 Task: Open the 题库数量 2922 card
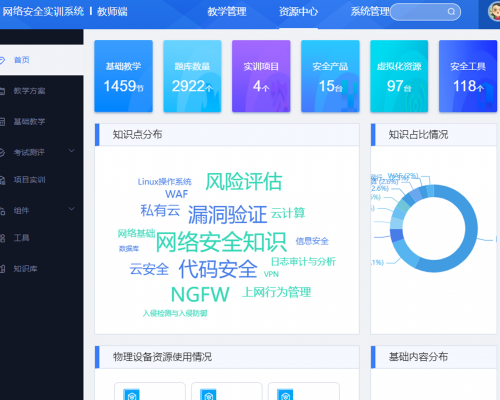(192, 76)
